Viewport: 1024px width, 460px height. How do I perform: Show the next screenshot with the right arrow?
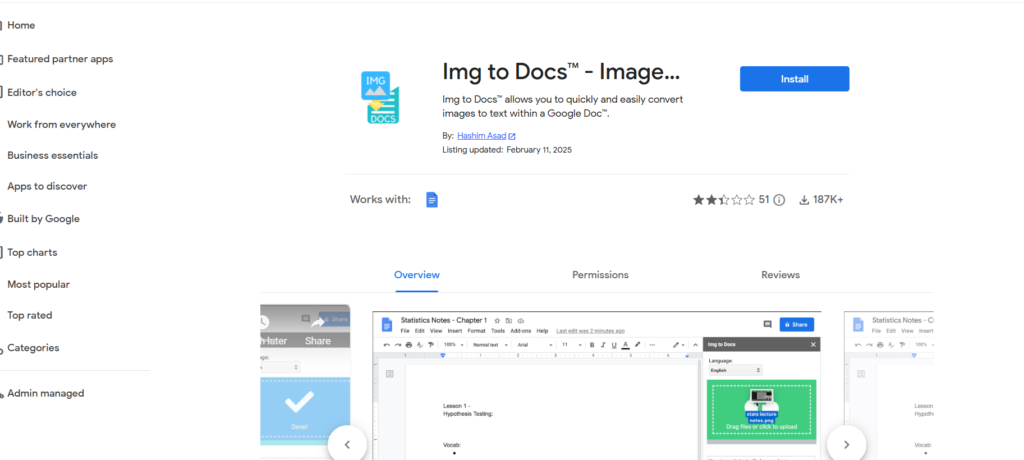pos(846,444)
